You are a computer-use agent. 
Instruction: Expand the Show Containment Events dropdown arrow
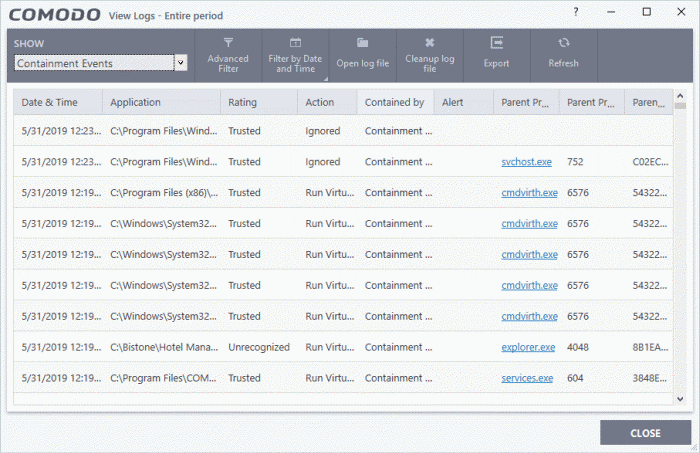coord(180,63)
